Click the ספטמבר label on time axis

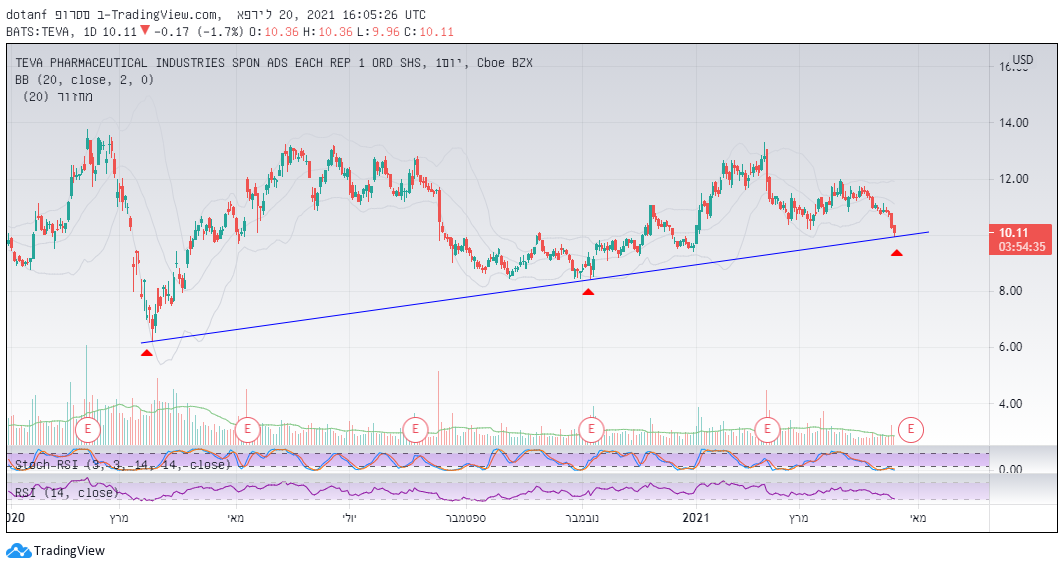(x=466, y=518)
